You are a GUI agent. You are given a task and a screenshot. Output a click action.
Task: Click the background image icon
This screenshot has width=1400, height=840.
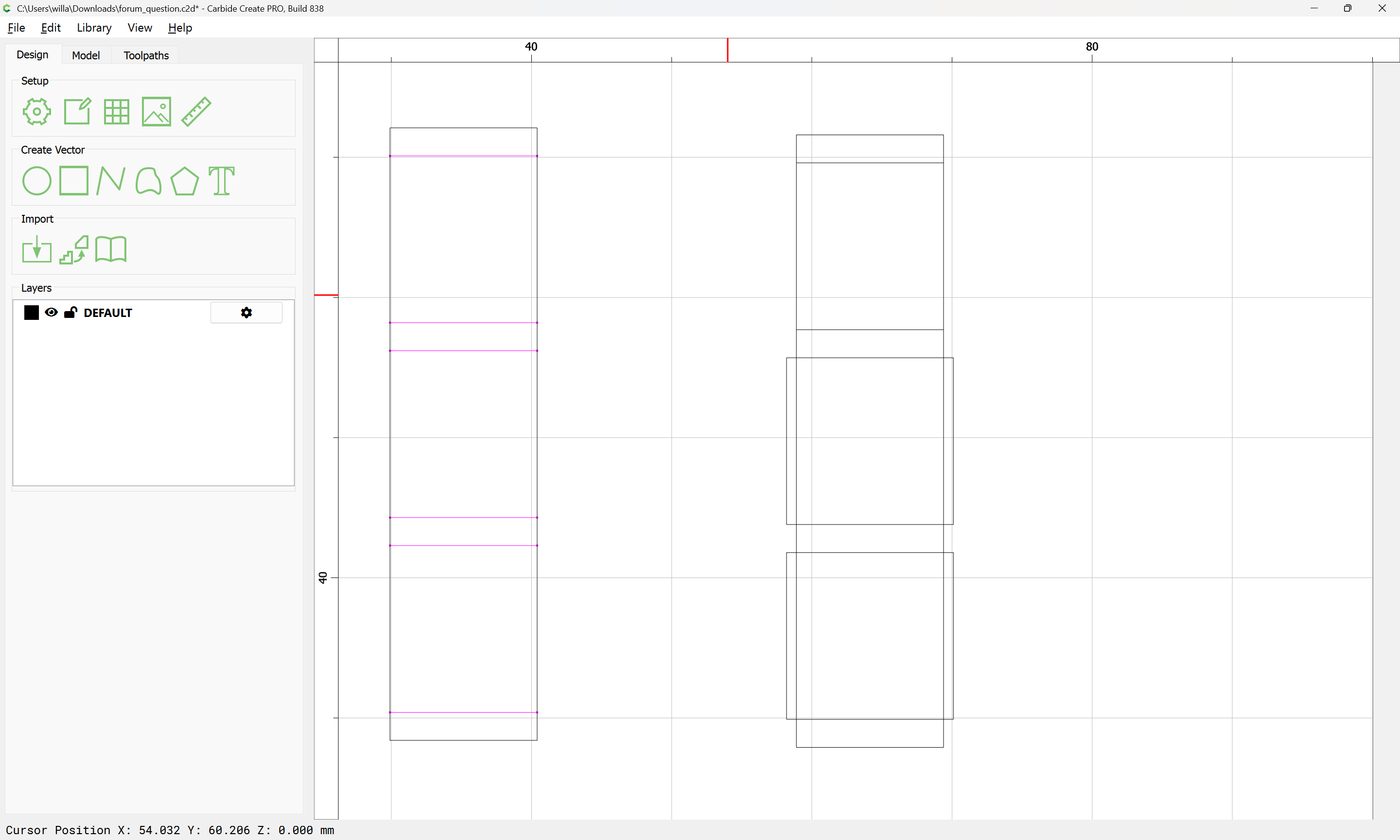156,111
